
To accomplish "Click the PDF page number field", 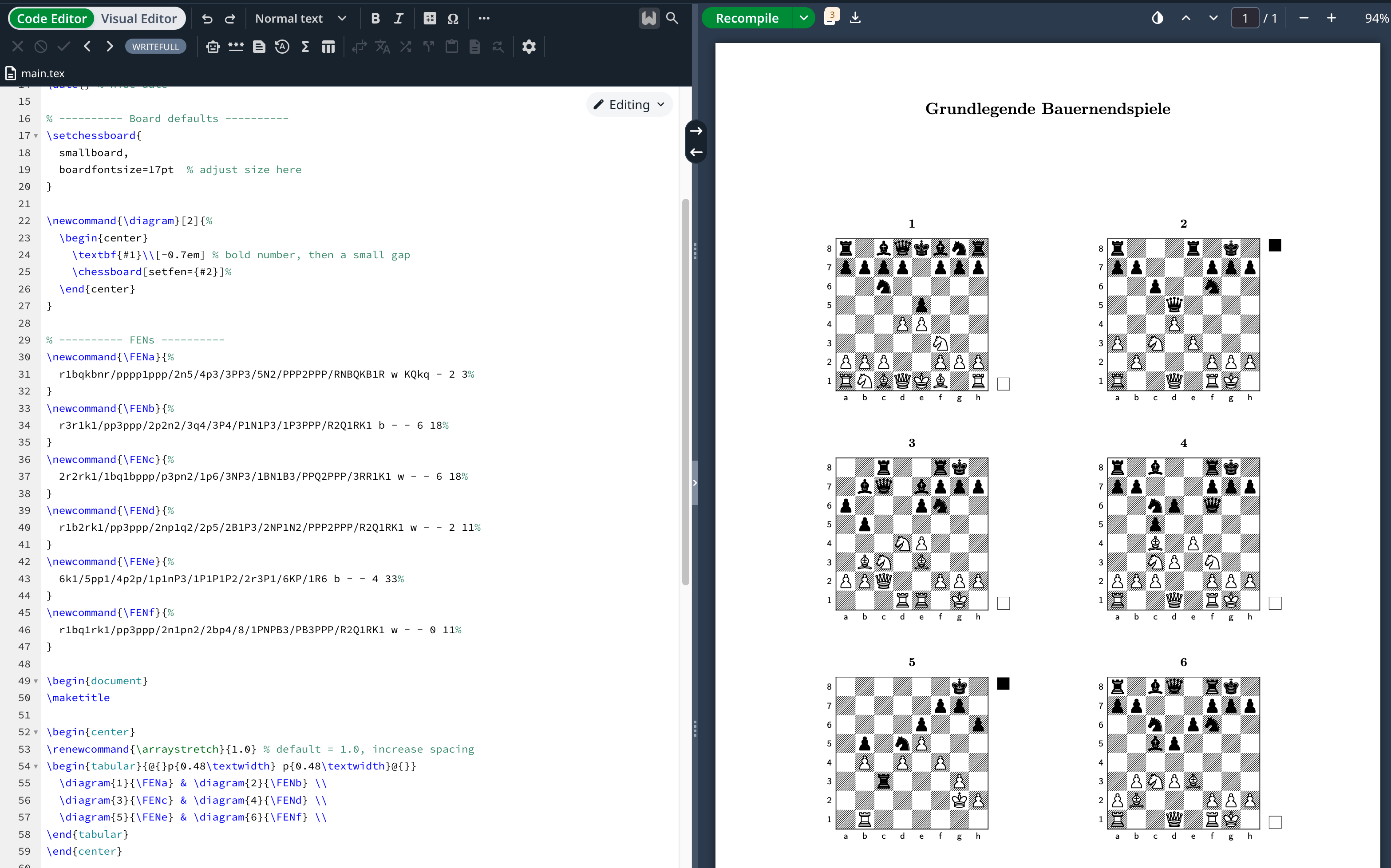I will [1245, 18].
